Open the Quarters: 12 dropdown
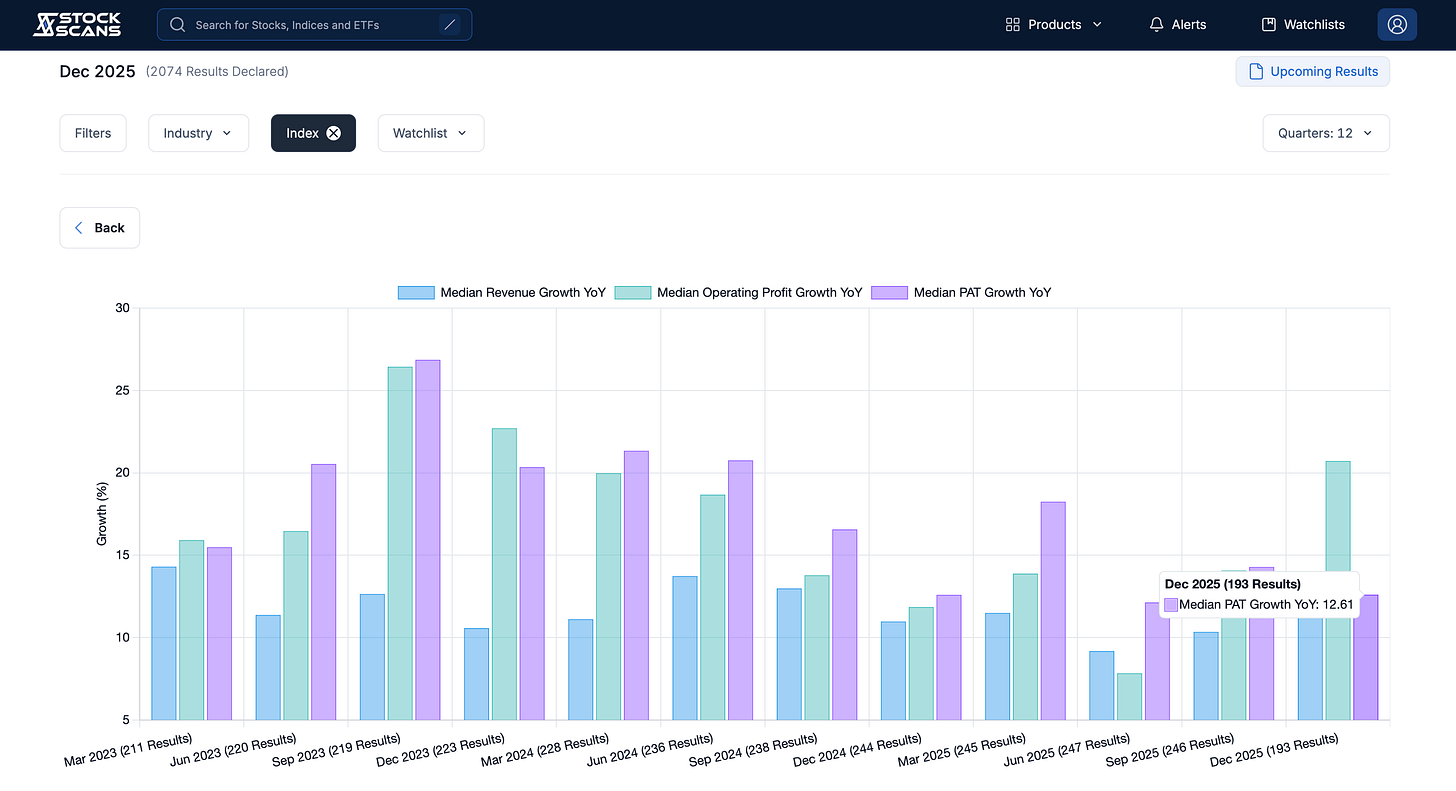 (x=1326, y=133)
